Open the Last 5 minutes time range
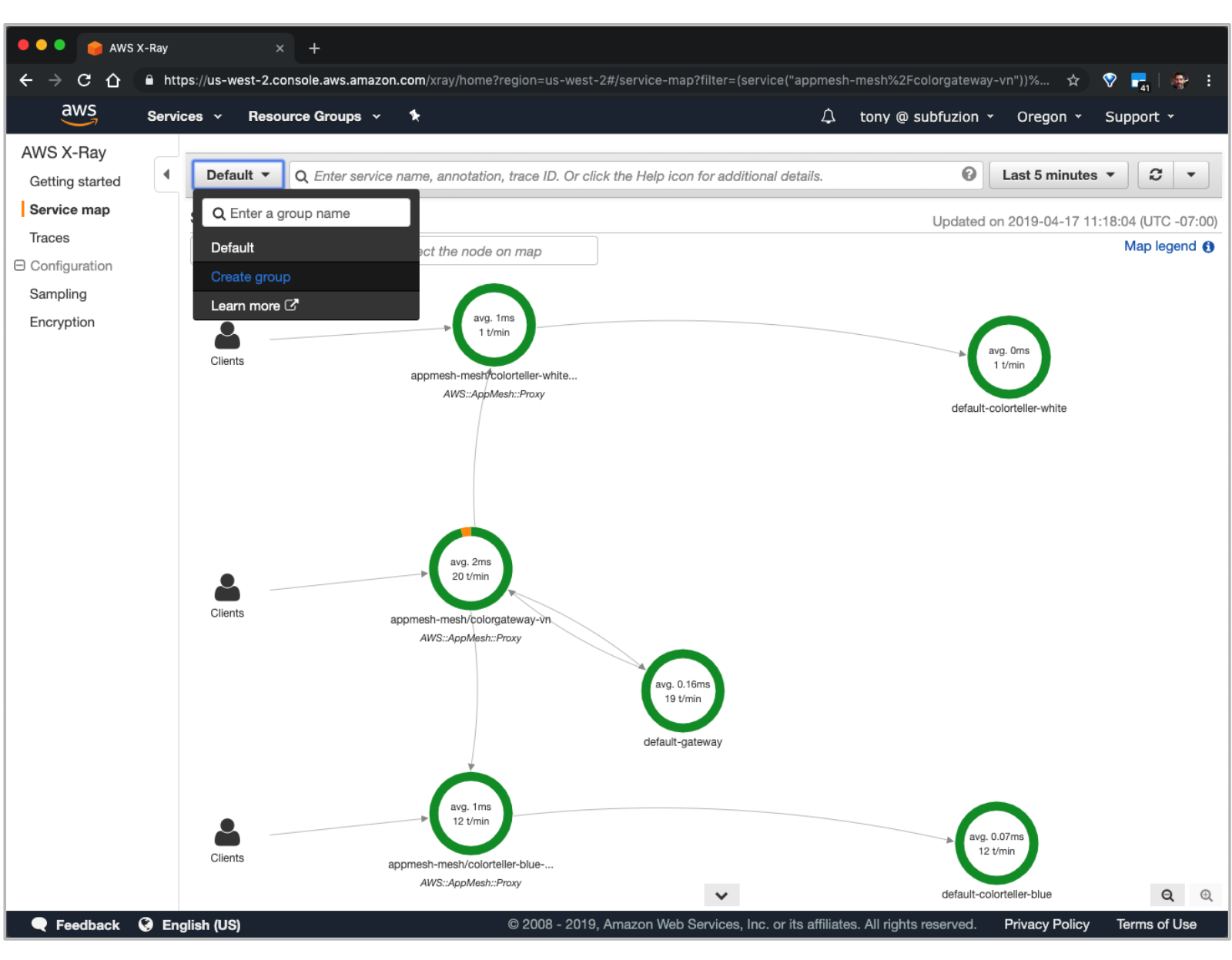The width and height of the screenshot is (1232, 960). (1058, 175)
